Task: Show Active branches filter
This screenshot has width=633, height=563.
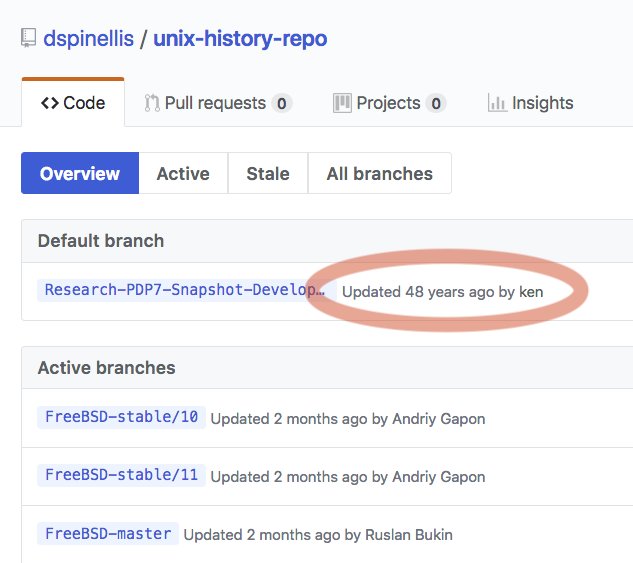Action: [x=183, y=173]
